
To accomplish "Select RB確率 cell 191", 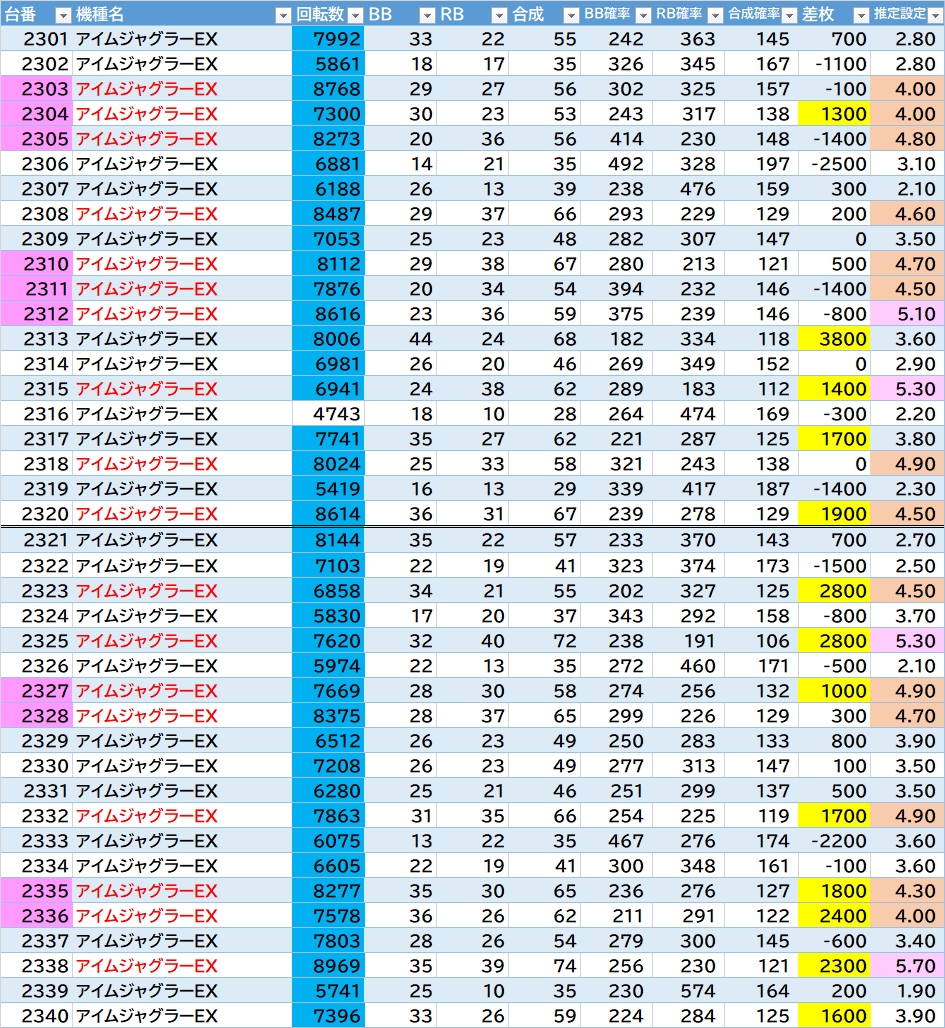I will [x=689, y=641].
